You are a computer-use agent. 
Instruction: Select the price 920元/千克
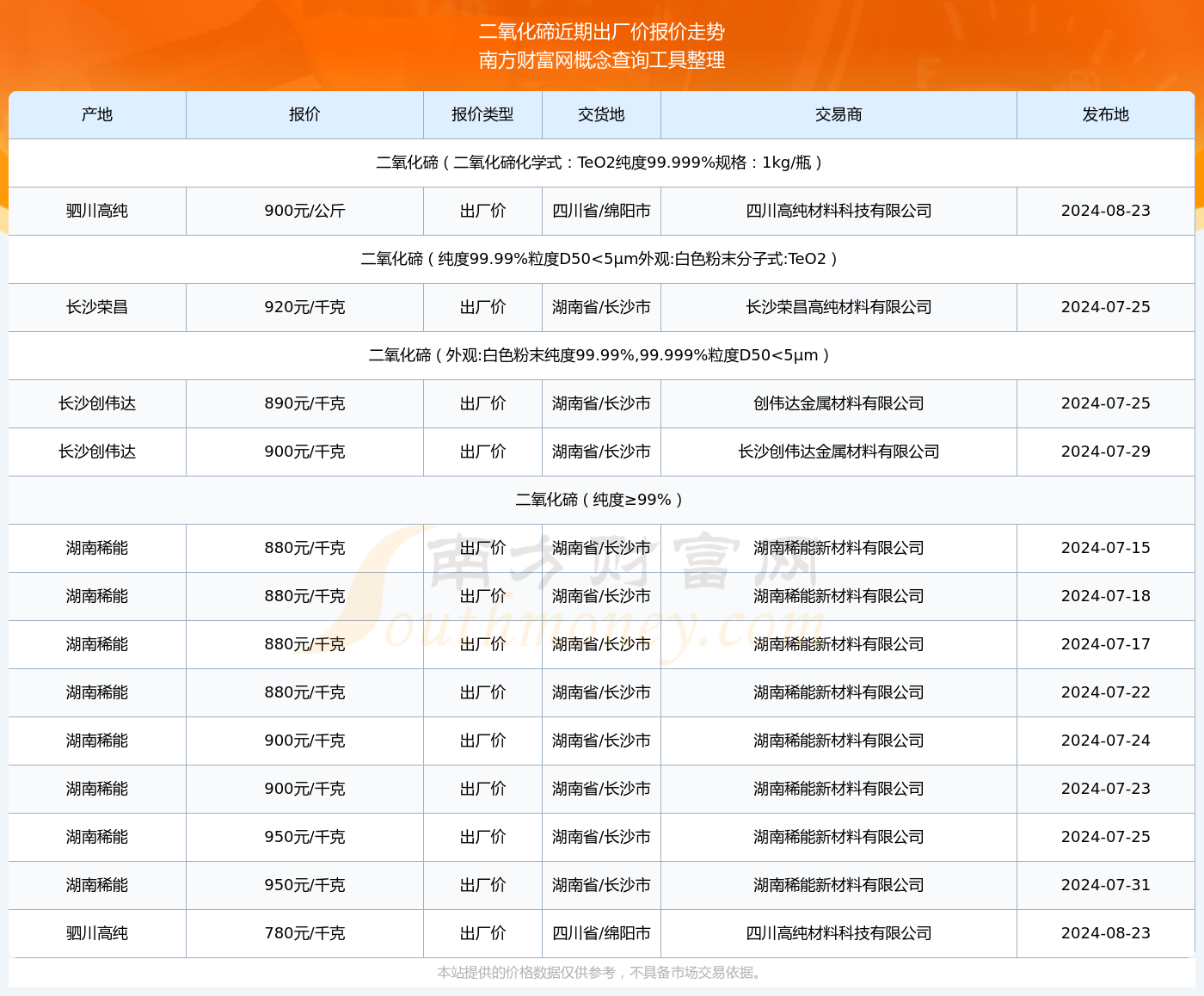[304, 307]
